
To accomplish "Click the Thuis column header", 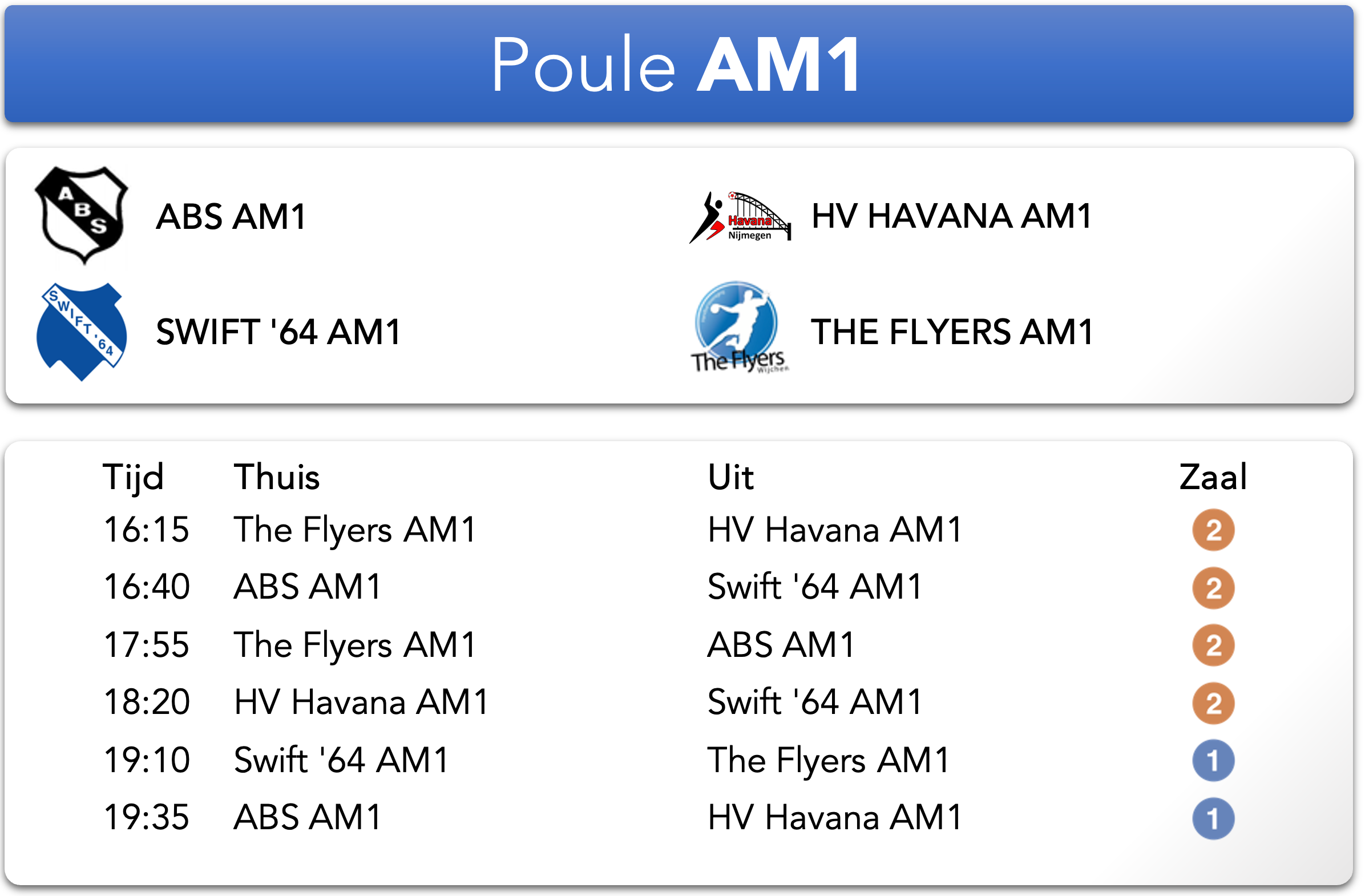I will point(276,477).
